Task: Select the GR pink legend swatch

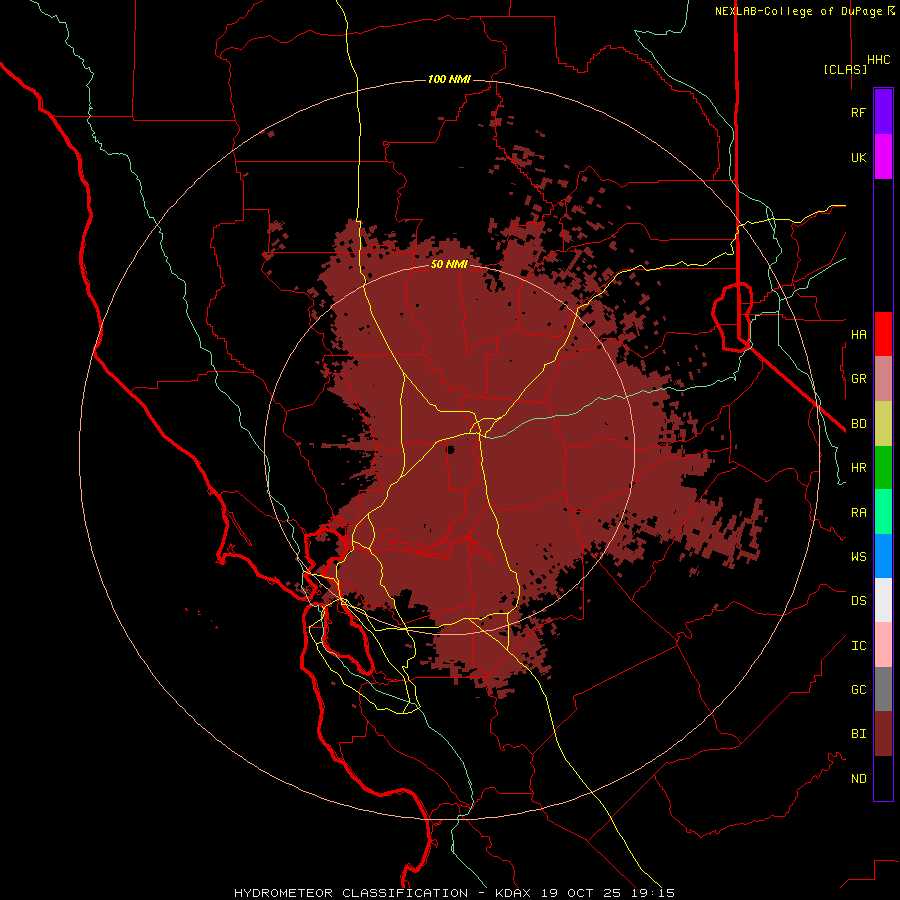Action: (x=883, y=379)
